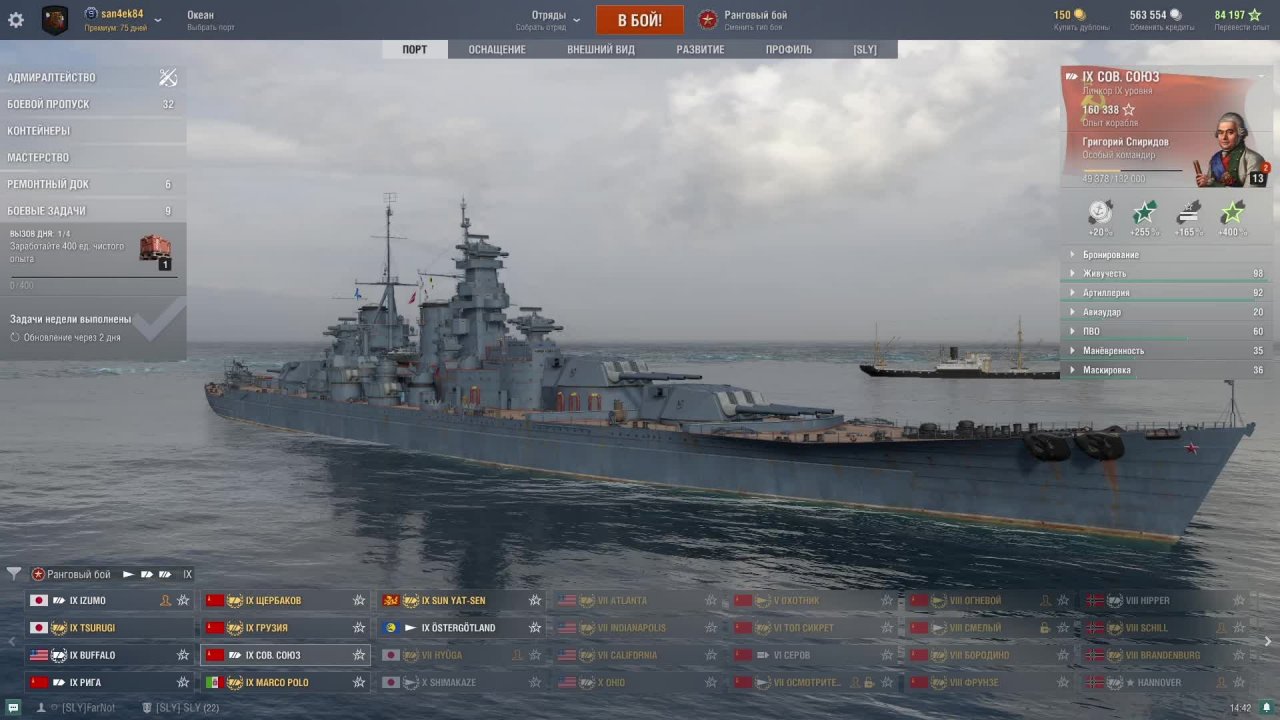
Task: Select the IX Грузия ship in carousel
Action: tap(285, 628)
